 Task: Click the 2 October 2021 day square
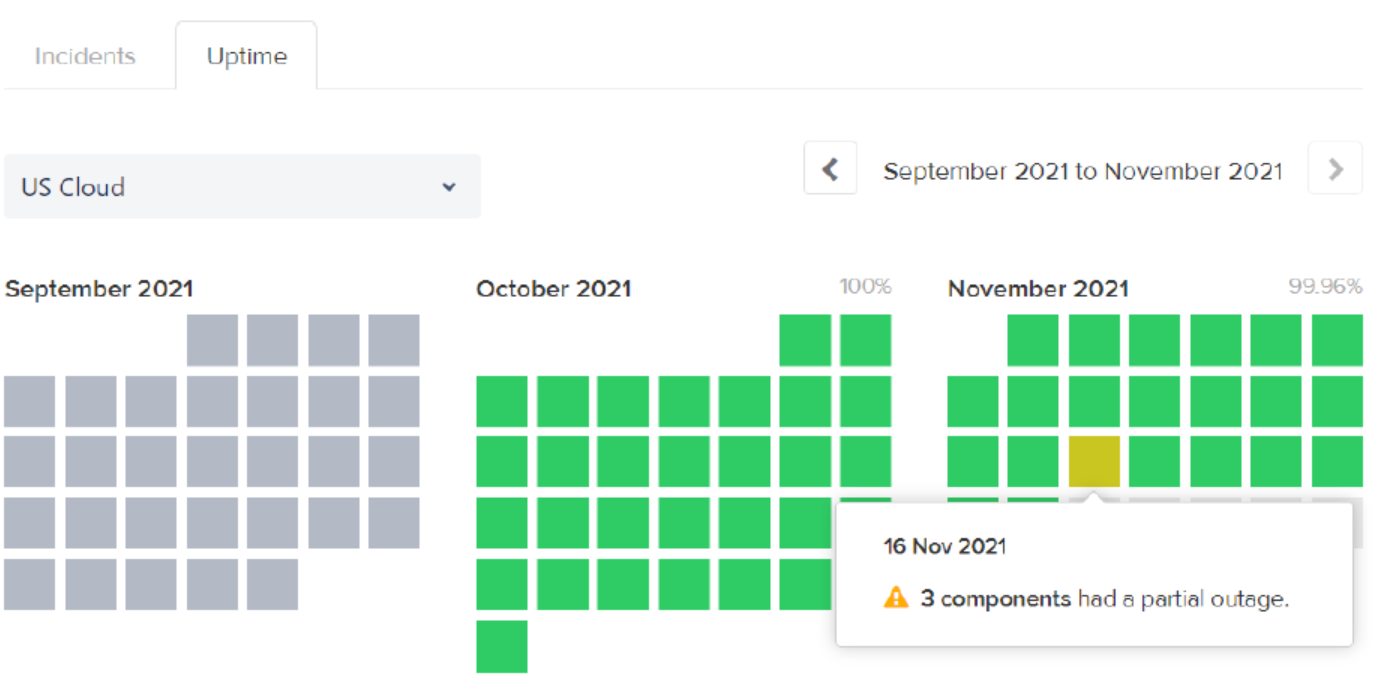coord(865,340)
